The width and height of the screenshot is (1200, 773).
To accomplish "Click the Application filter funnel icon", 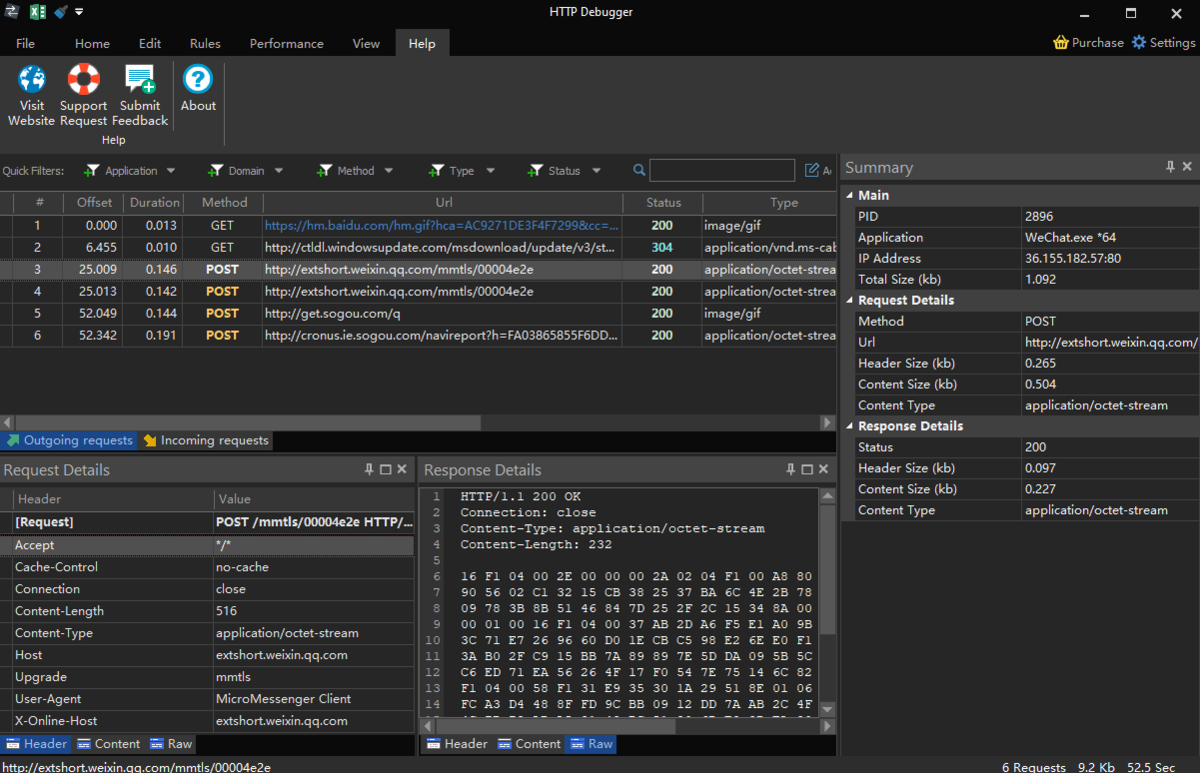I will (x=92, y=171).
